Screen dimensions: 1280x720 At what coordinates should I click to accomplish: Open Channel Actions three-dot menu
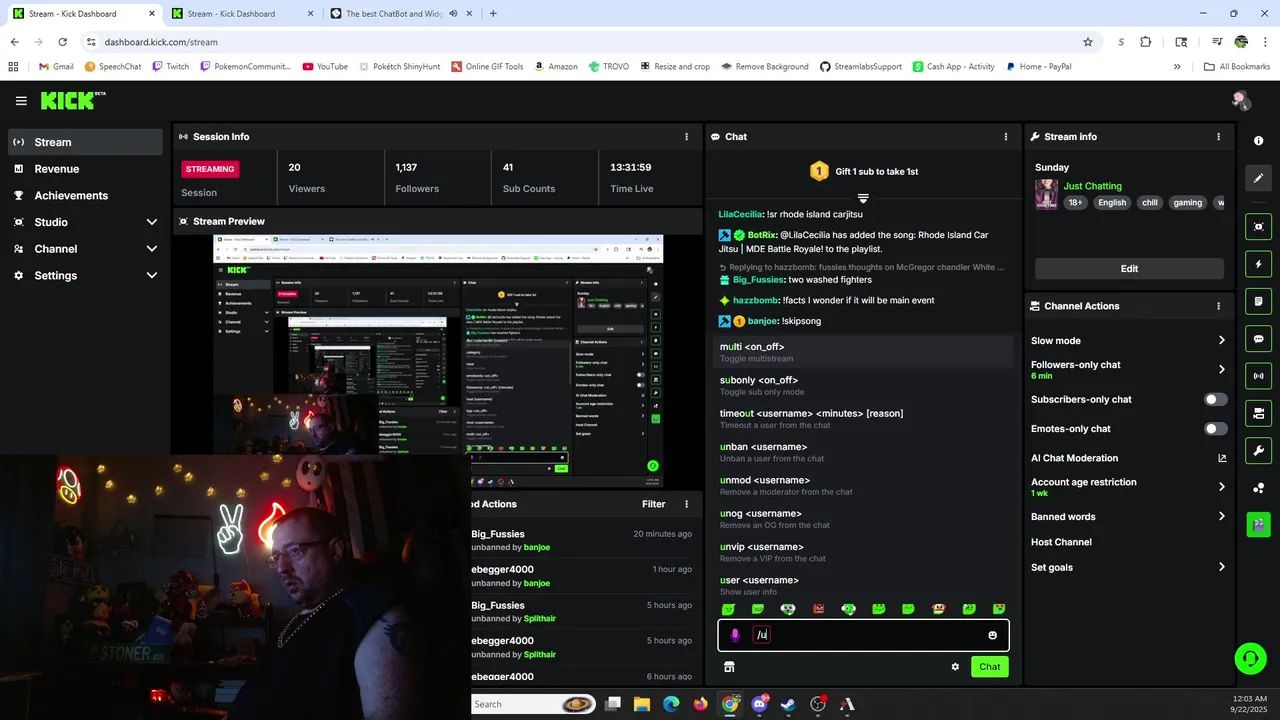[1218, 306]
